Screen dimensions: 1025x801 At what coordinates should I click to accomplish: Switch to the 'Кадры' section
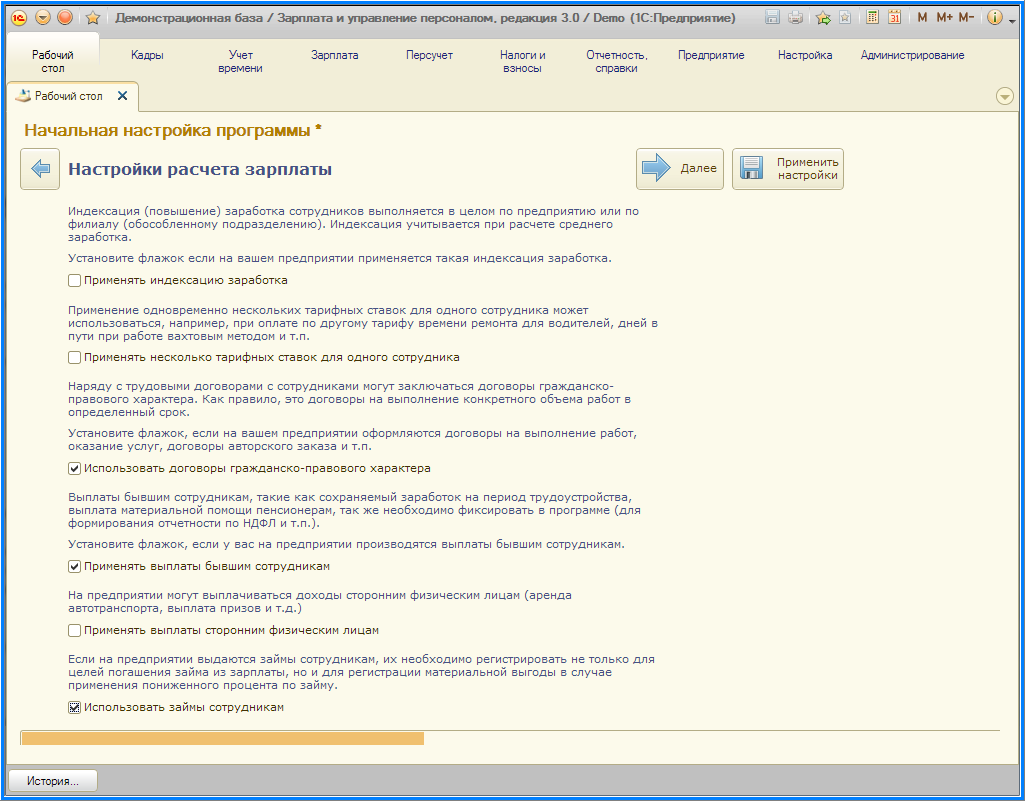[x=147, y=56]
